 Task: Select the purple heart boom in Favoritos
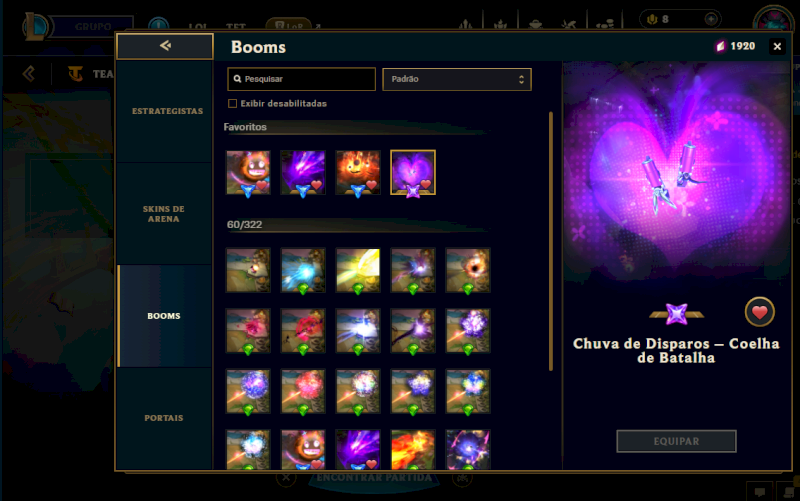pyautogui.click(x=413, y=172)
